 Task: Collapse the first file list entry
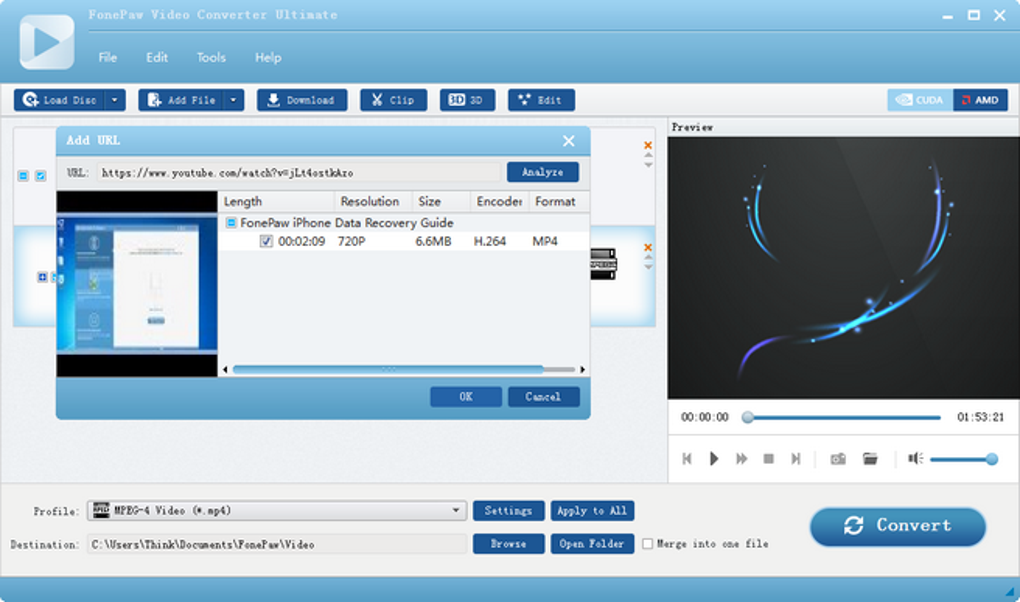click(23, 176)
